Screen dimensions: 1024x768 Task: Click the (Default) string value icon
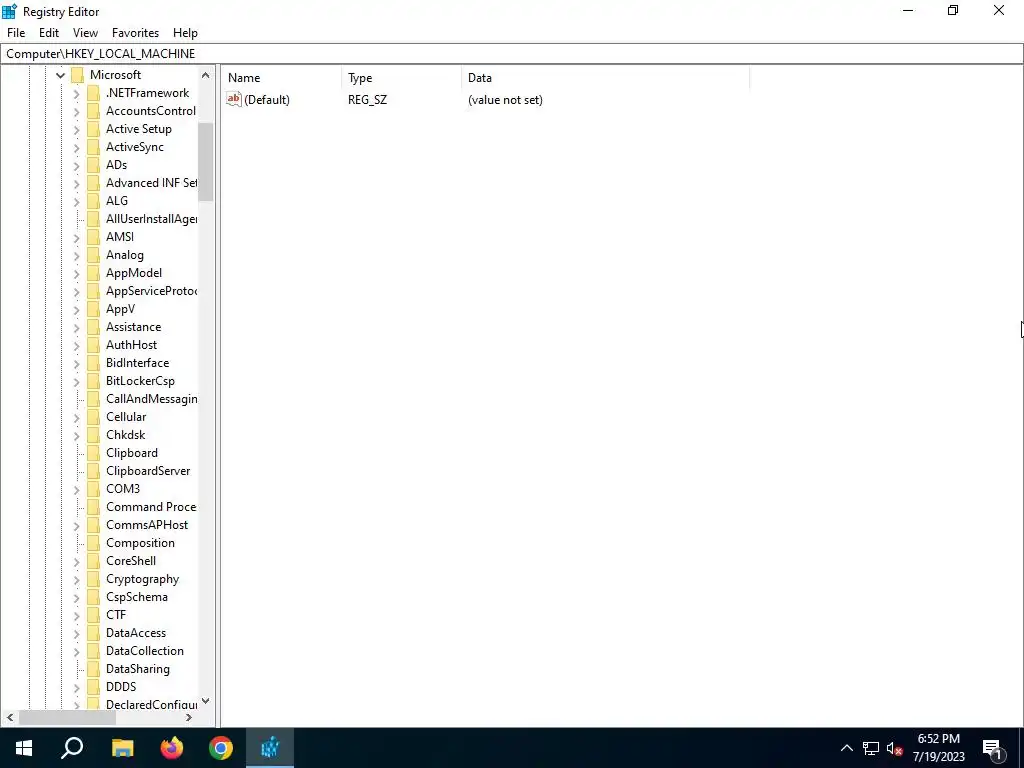[x=234, y=99]
